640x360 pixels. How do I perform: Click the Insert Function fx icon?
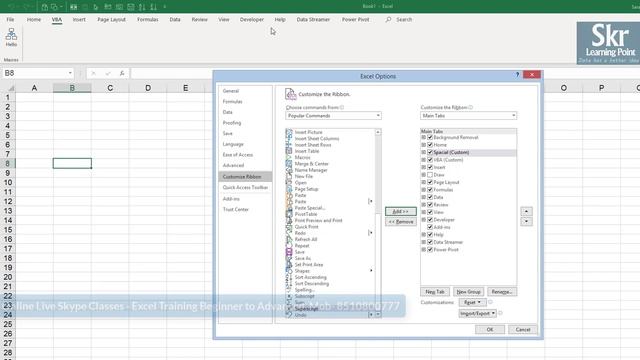click(122, 73)
